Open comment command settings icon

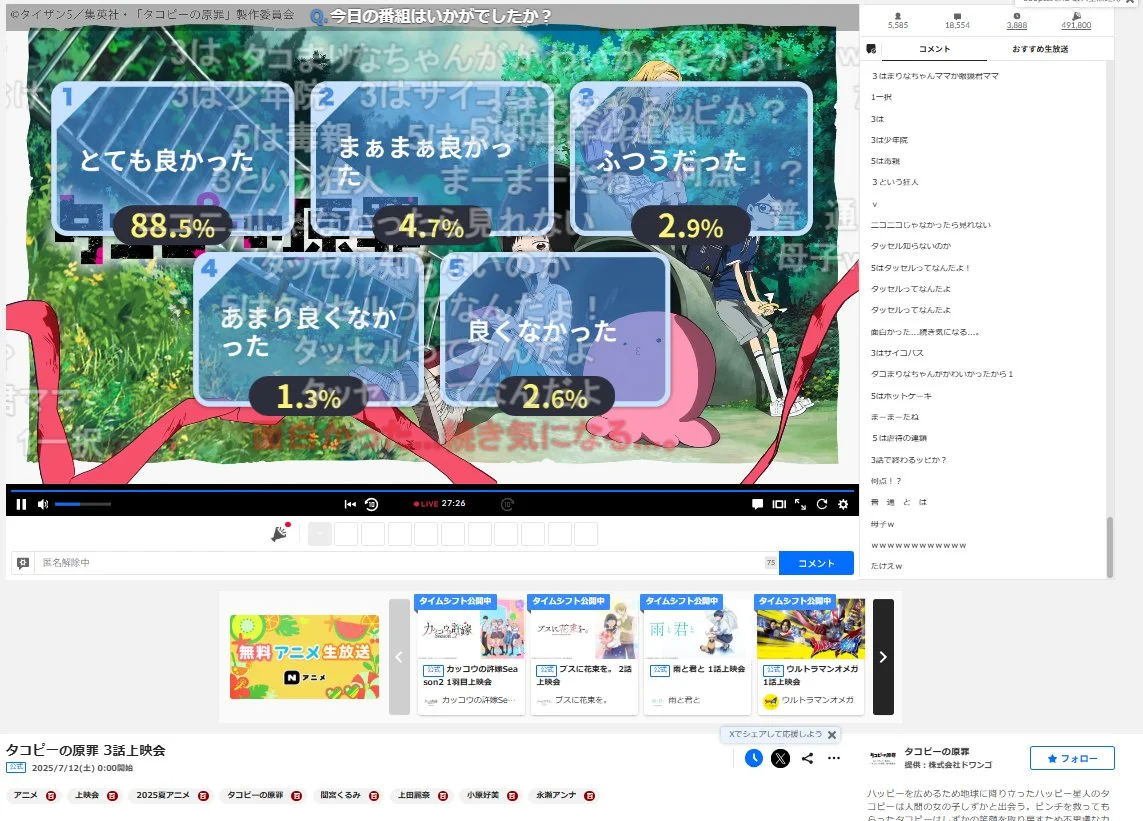23,563
